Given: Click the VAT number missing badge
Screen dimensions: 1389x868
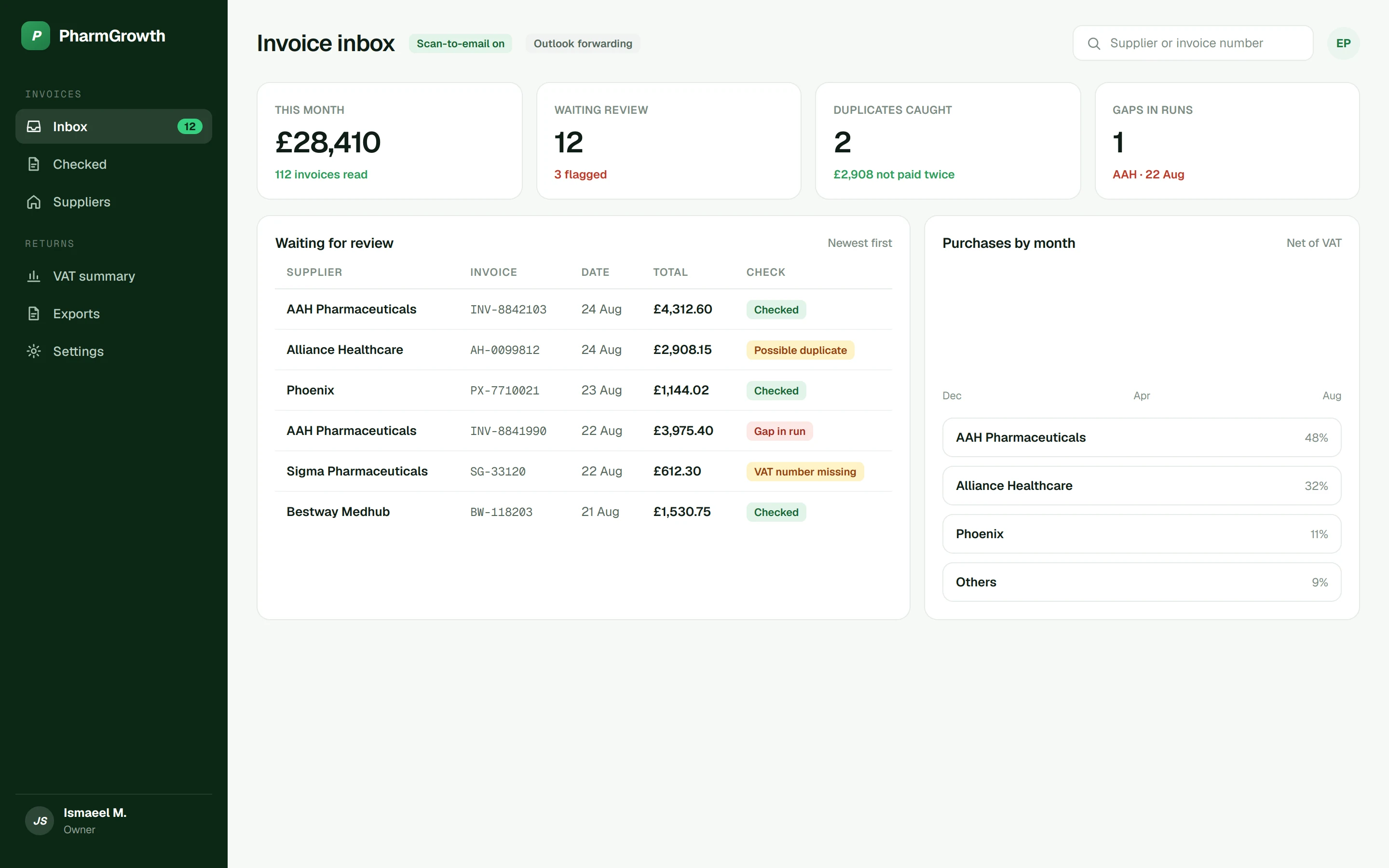Looking at the screenshot, I should (x=804, y=471).
